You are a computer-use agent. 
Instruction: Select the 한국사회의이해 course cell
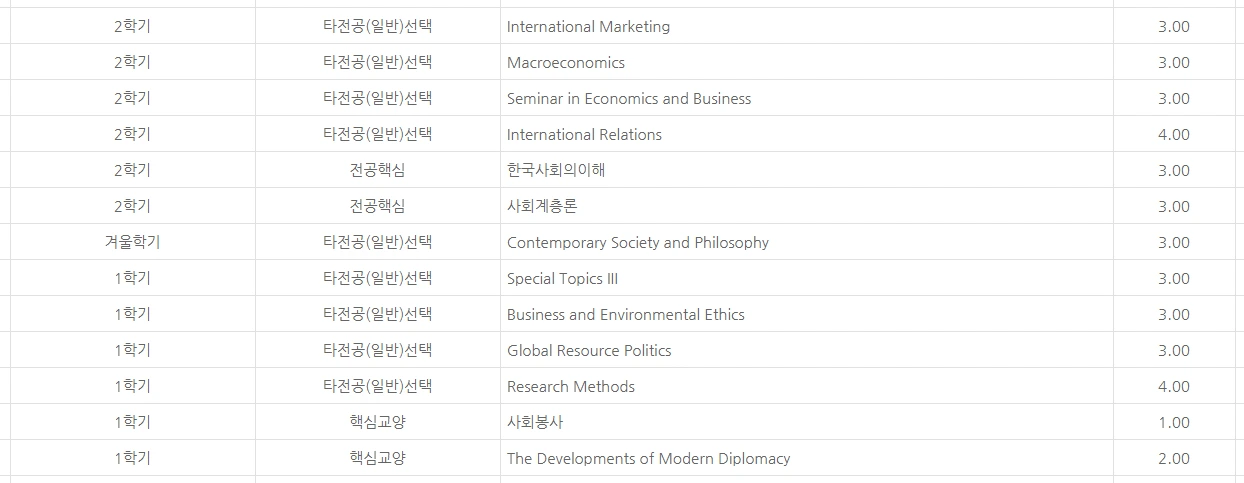click(806, 170)
